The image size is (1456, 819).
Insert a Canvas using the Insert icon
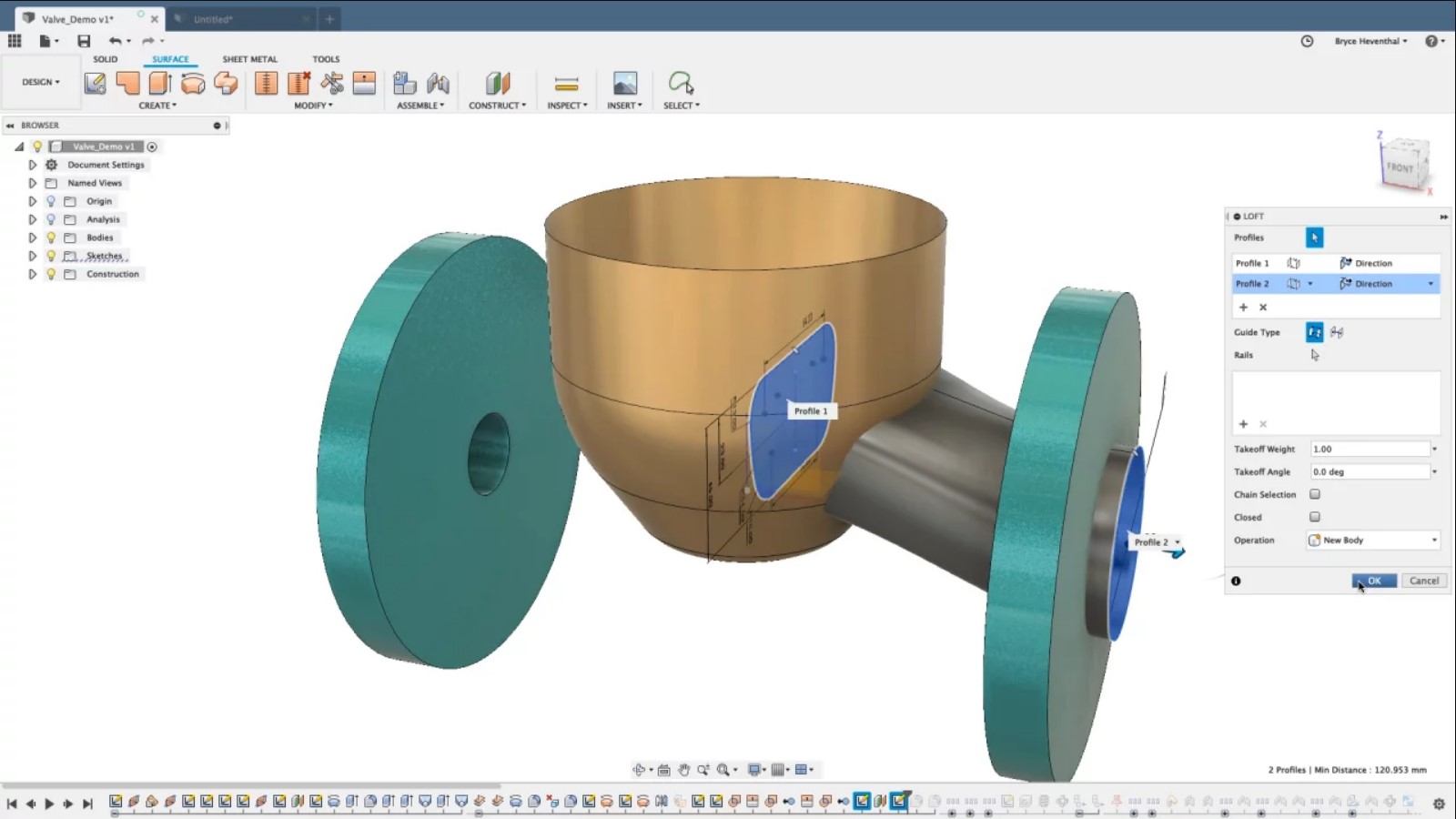(x=623, y=83)
